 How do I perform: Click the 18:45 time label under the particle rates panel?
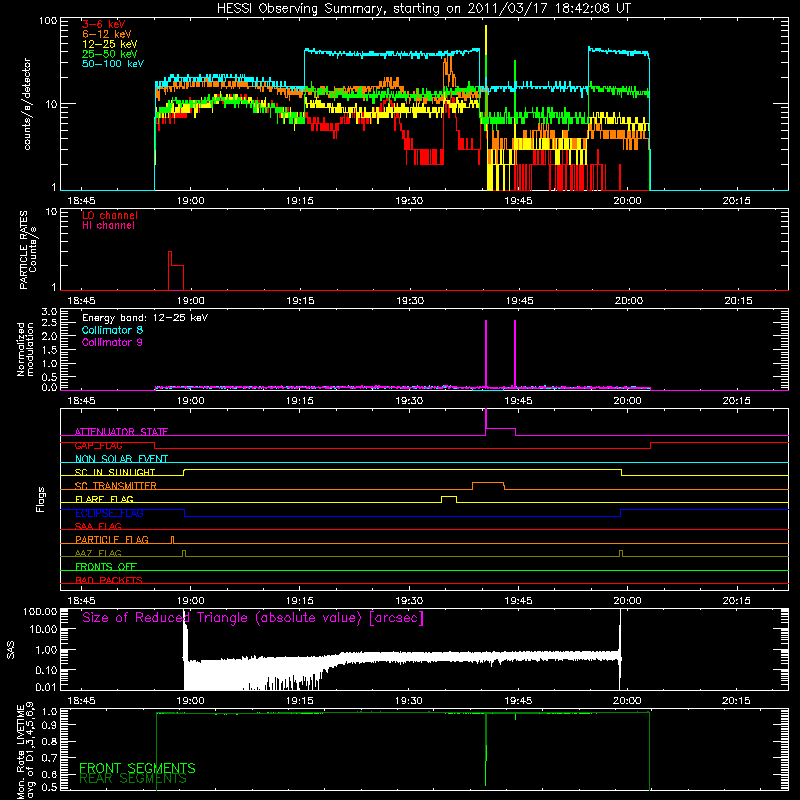[81, 301]
